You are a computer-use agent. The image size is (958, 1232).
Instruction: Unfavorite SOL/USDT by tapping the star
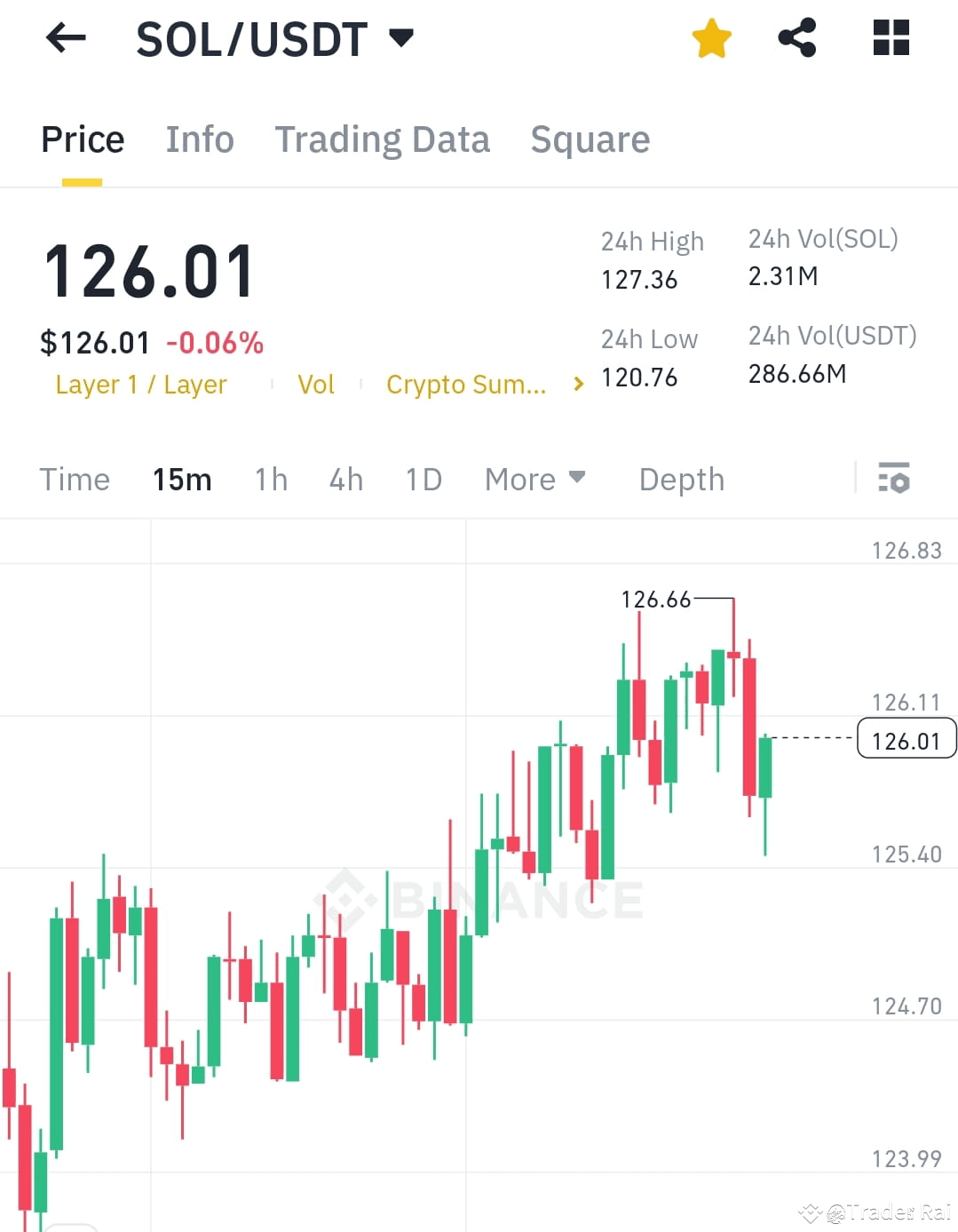pos(711,37)
